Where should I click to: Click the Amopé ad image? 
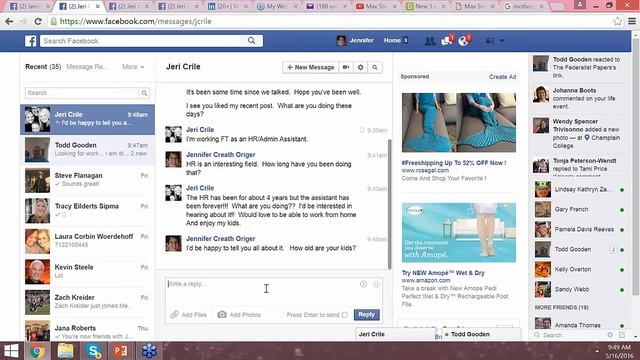point(458,233)
